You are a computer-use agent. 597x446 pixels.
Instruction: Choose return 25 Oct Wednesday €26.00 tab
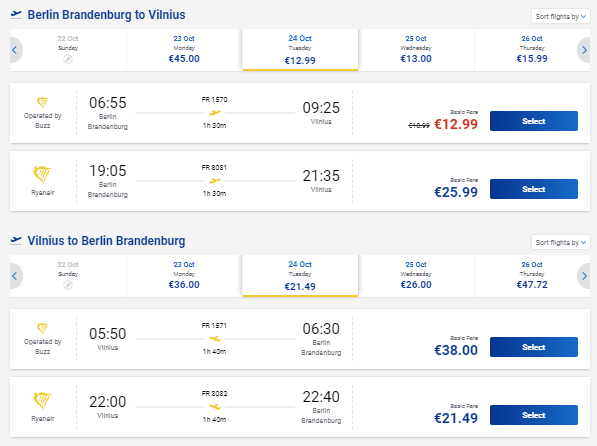416,276
